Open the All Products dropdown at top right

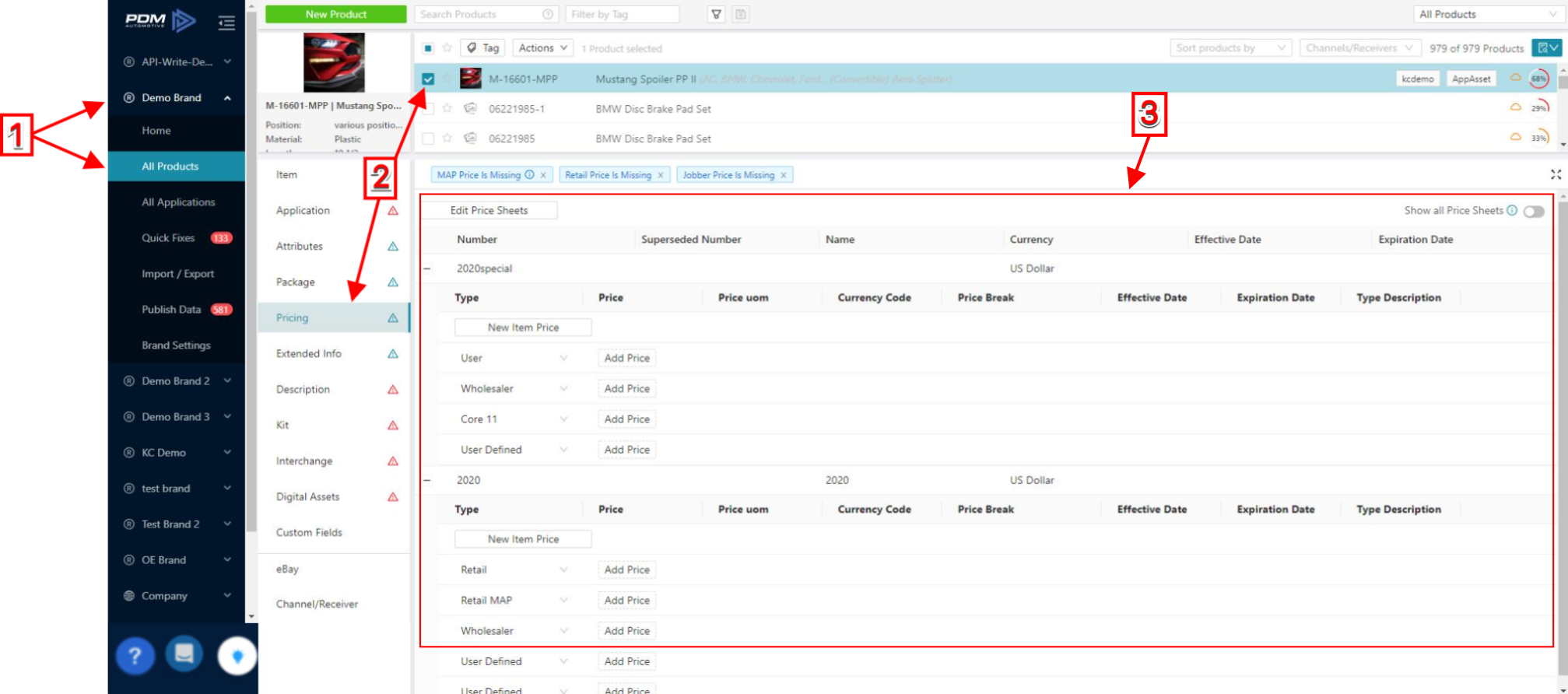(1488, 14)
